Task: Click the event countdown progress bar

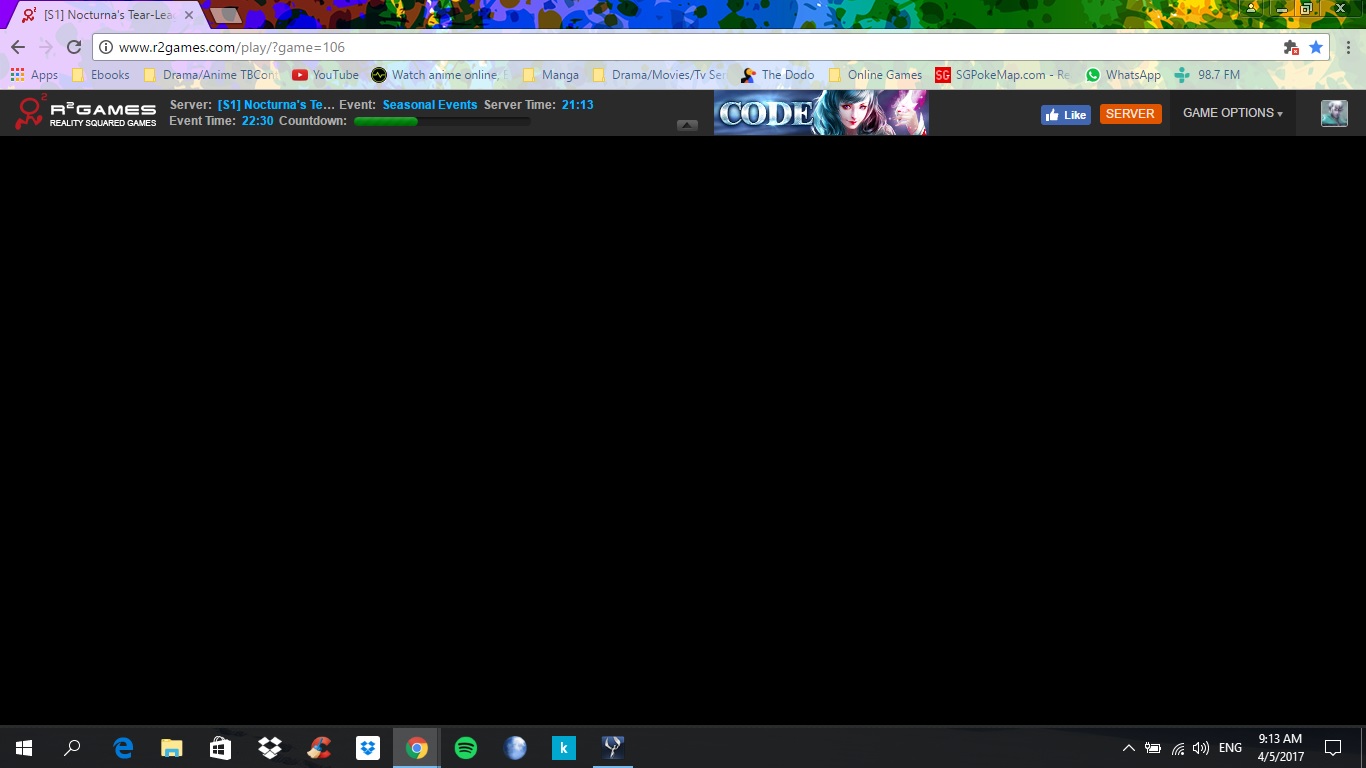Action: click(x=442, y=121)
